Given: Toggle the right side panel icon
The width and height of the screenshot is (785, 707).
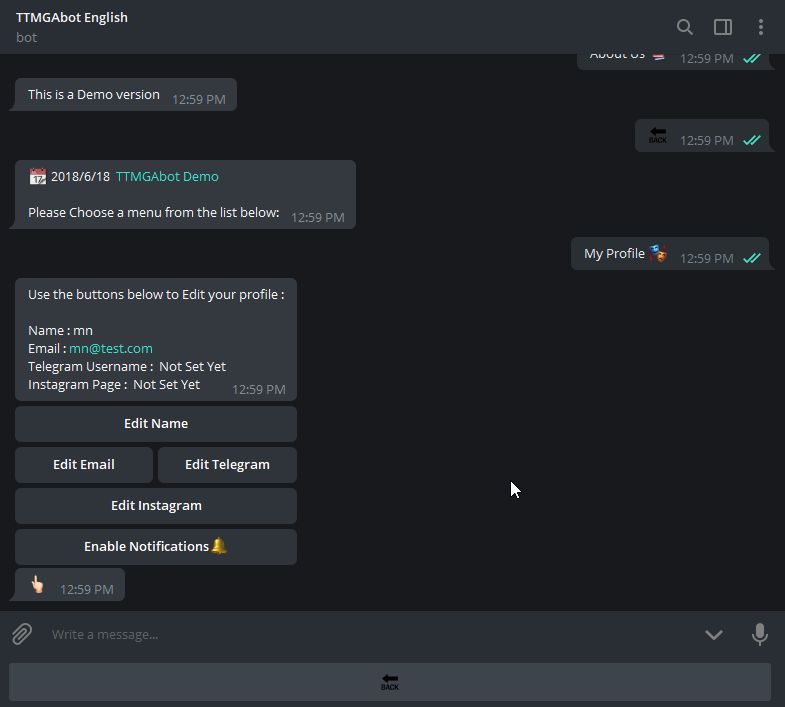Looking at the screenshot, I should pos(722,27).
